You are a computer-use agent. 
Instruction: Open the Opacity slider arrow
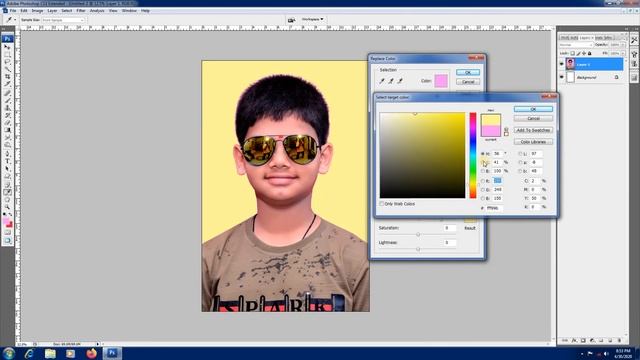622,45
